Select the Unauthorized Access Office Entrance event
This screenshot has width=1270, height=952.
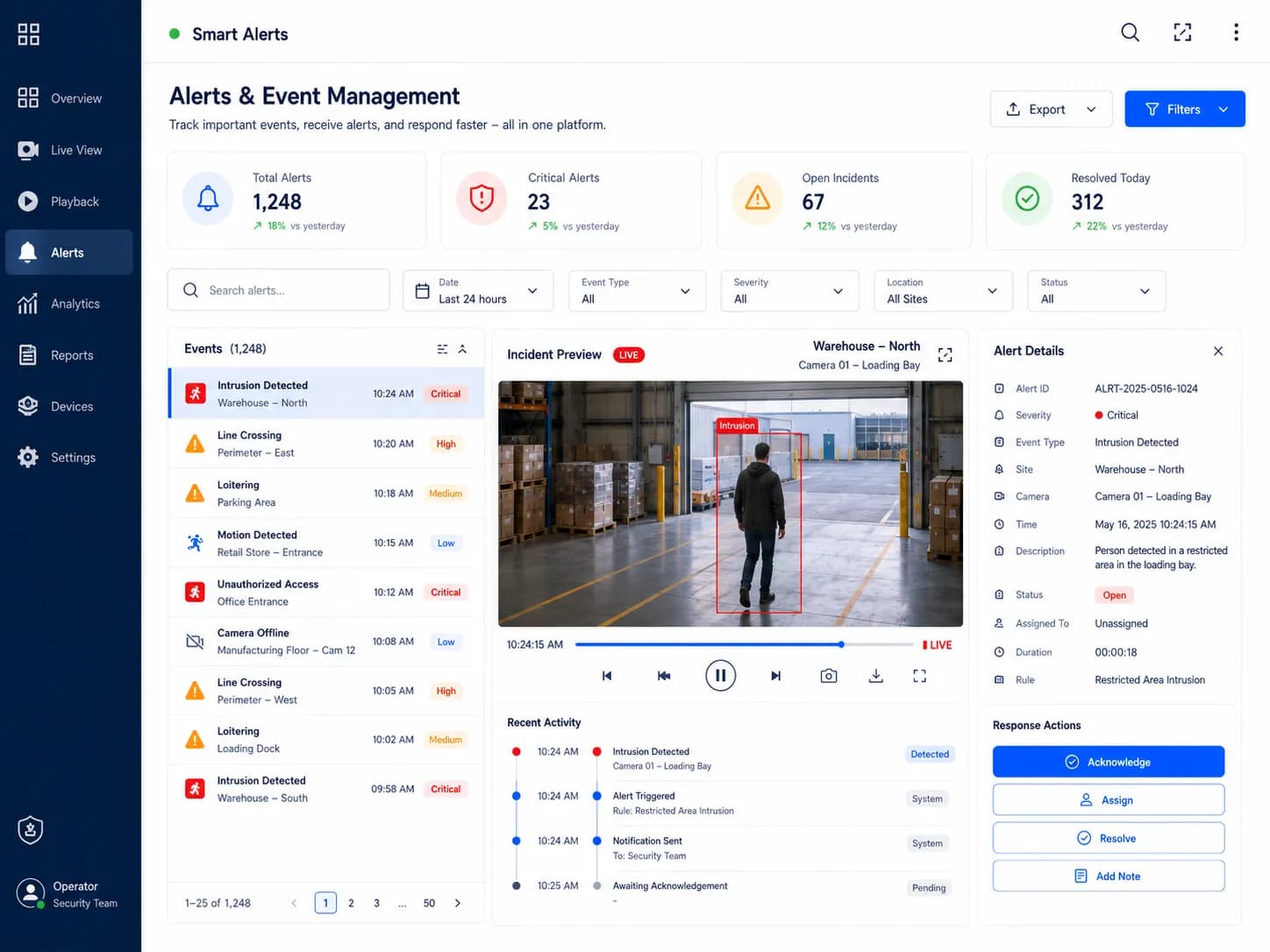click(x=326, y=593)
